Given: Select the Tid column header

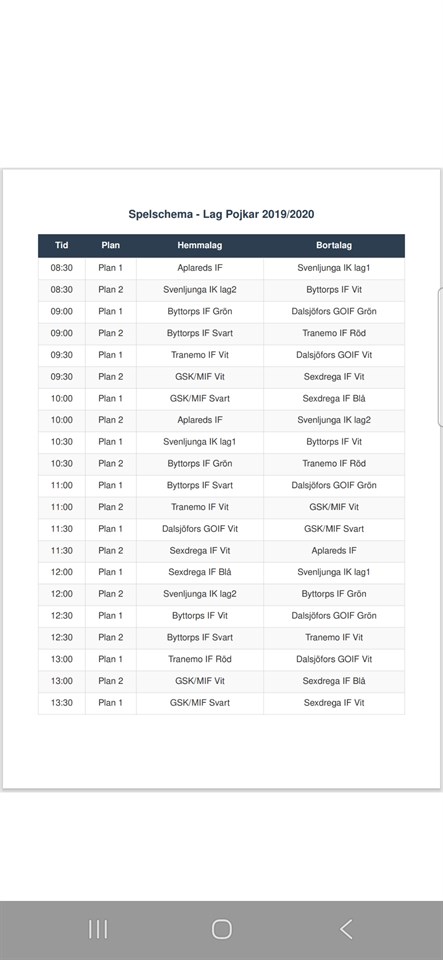Looking at the screenshot, I should coord(62,245).
